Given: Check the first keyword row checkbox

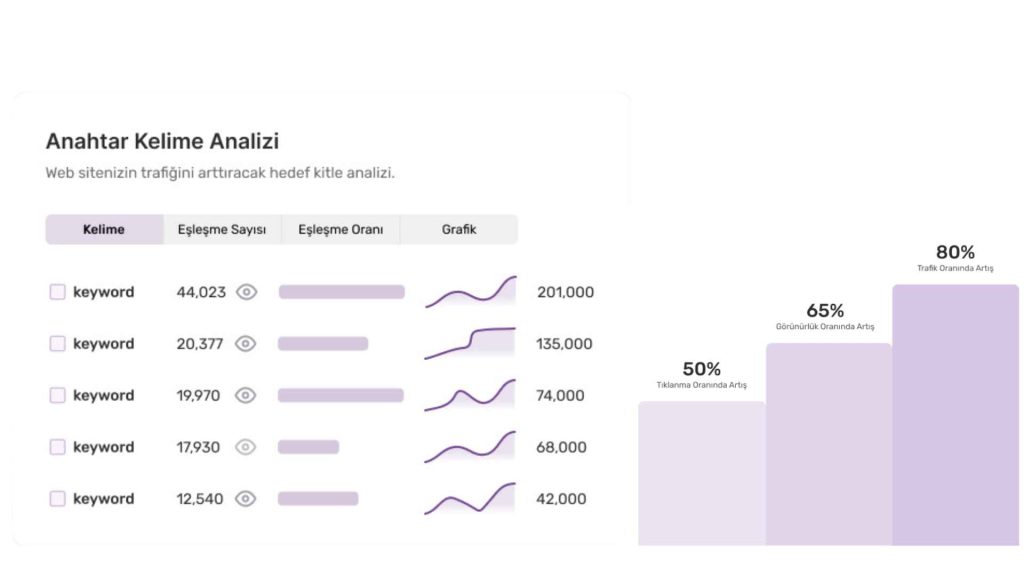Looking at the screenshot, I should (x=58, y=292).
